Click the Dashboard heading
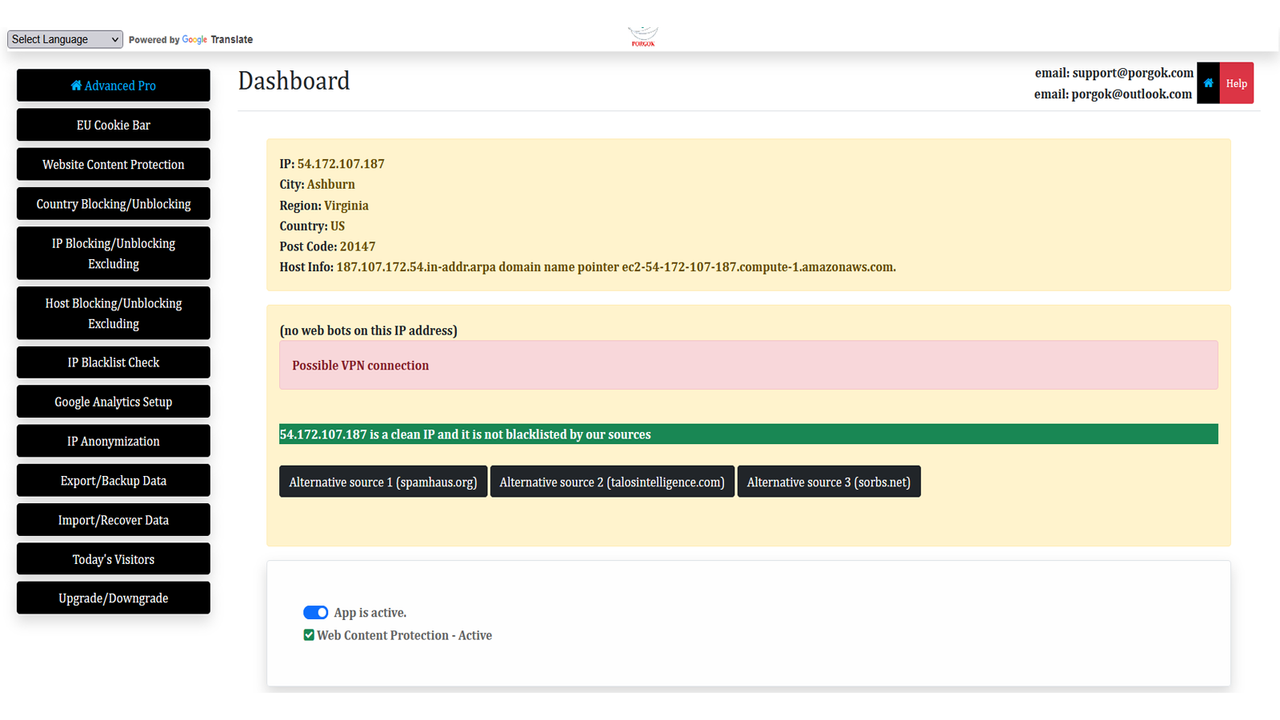Screen dimensions: 1280x720 (x=294, y=81)
